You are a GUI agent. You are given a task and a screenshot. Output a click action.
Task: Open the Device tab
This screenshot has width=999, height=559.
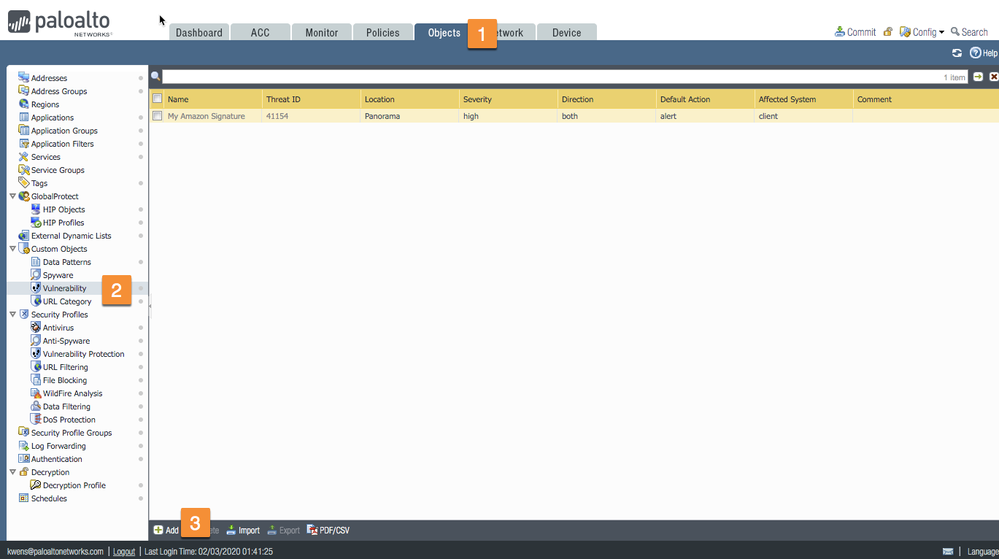[566, 33]
